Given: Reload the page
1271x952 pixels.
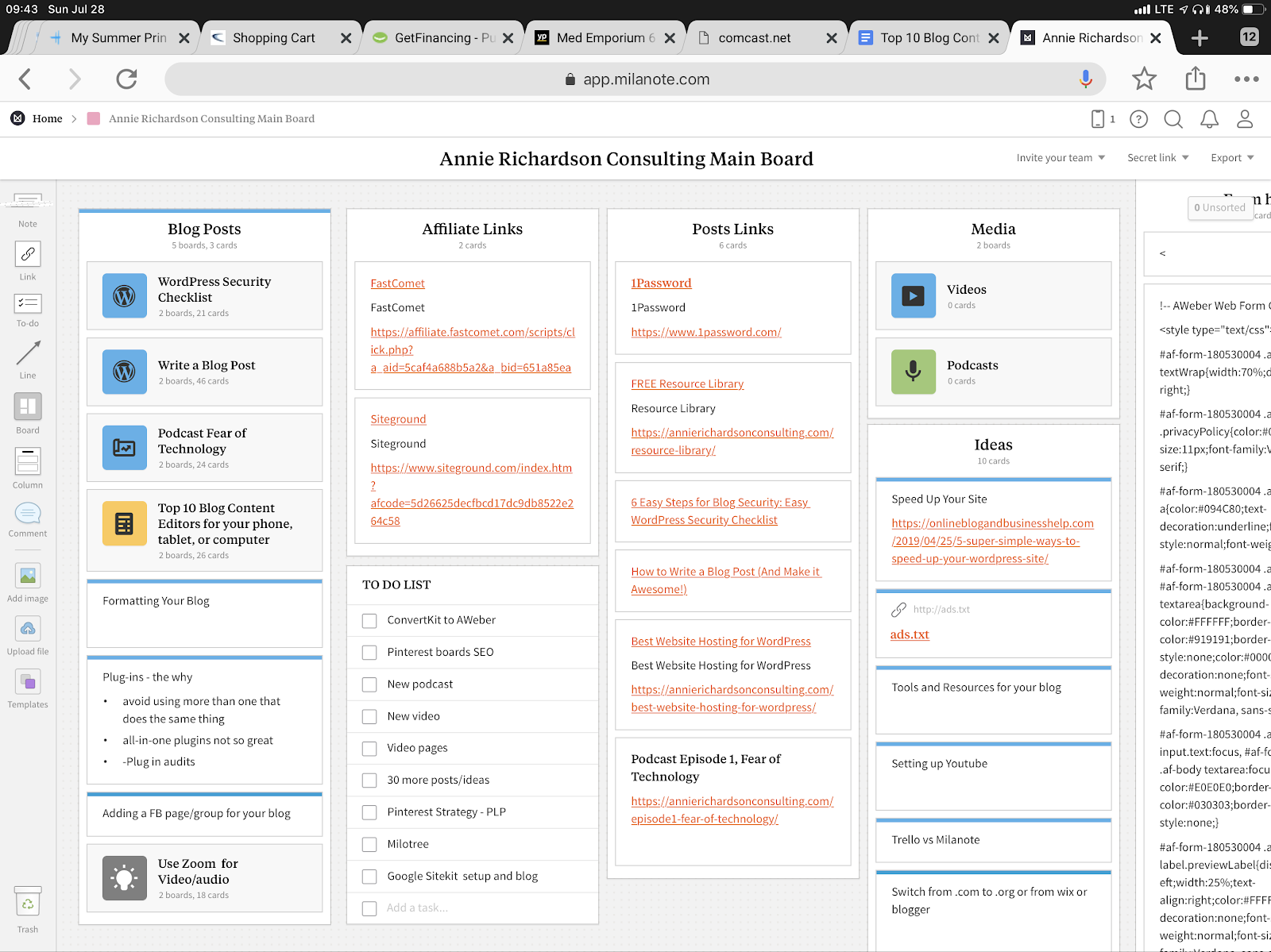Looking at the screenshot, I should (x=126, y=79).
